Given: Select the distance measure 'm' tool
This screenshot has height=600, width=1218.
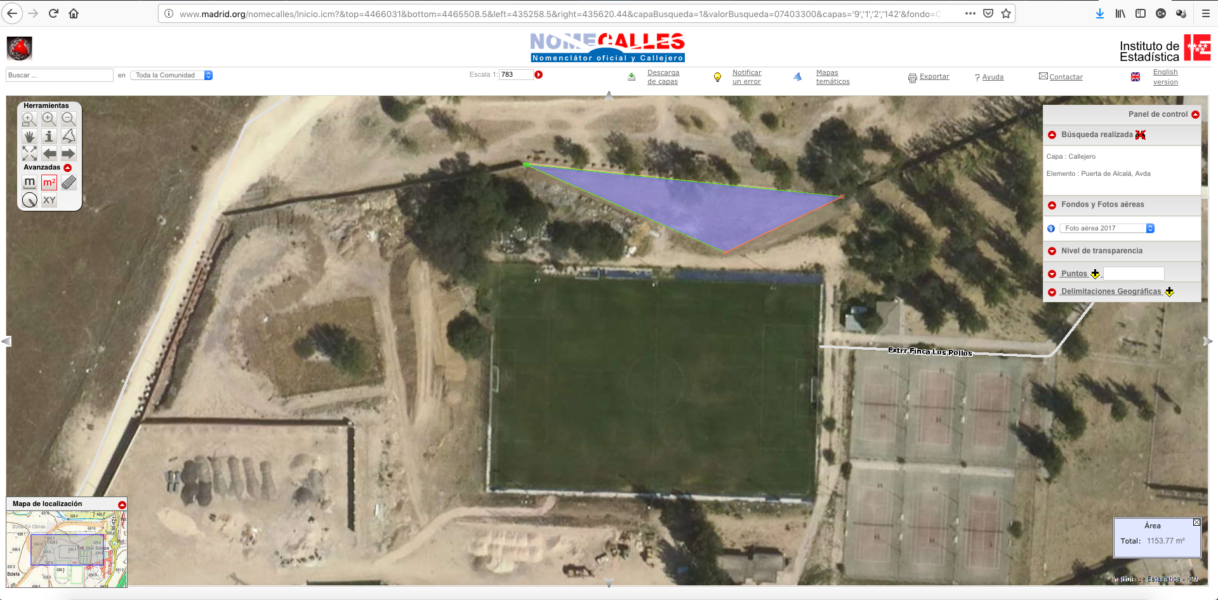Looking at the screenshot, I should click(29, 182).
